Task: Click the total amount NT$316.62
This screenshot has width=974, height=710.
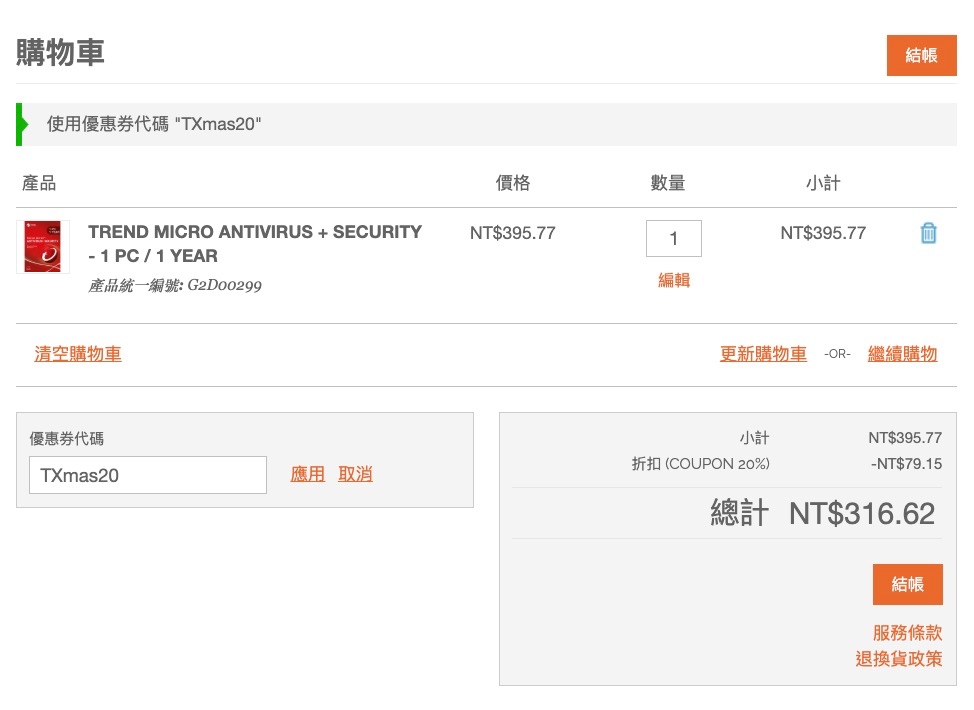Action: [861, 514]
